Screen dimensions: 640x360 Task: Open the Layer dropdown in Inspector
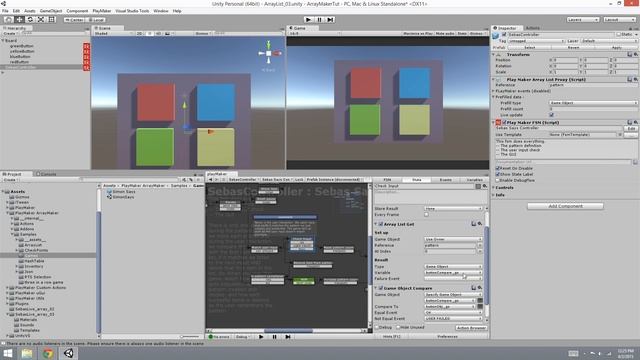(609, 41)
